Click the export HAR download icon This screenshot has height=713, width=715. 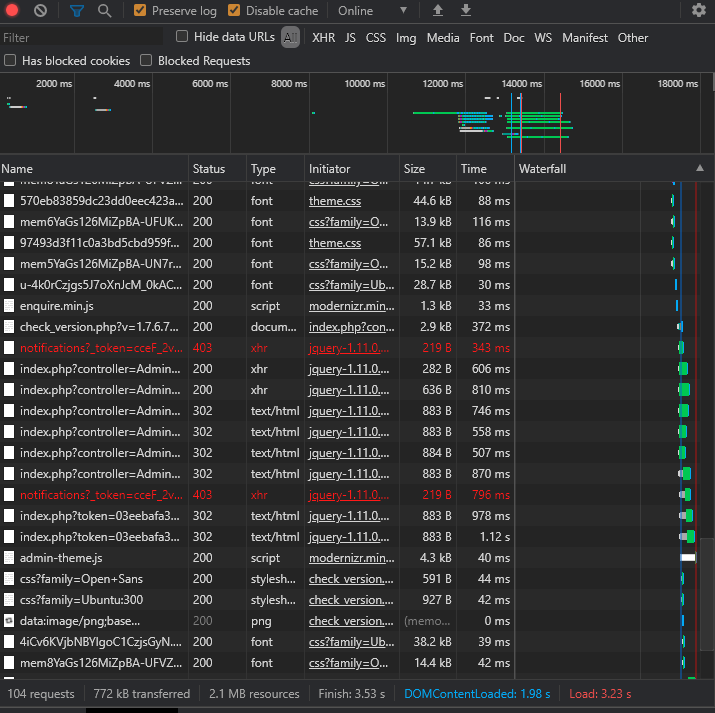tap(465, 11)
